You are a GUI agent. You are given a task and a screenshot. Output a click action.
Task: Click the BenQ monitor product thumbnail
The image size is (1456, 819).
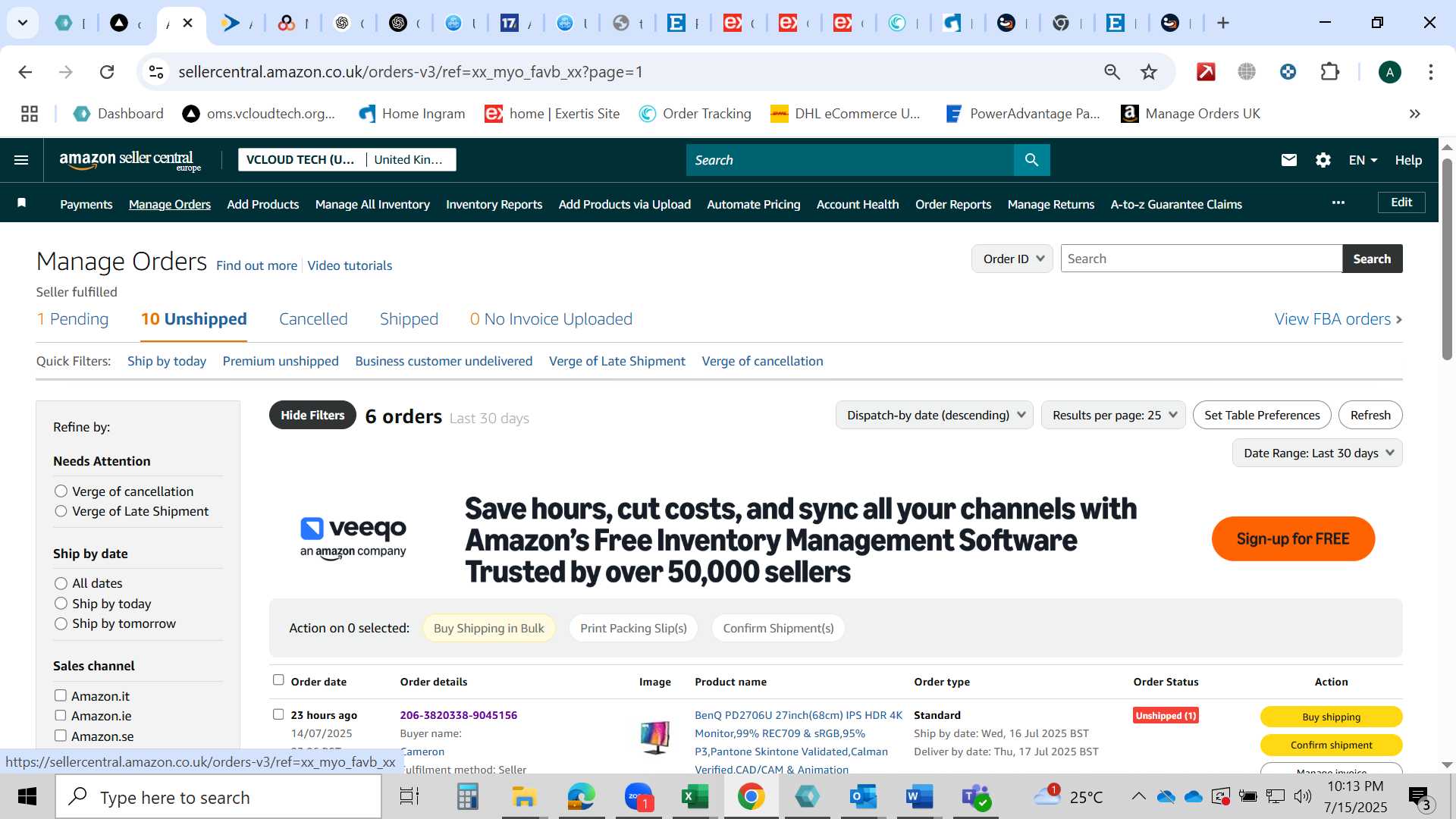[x=654, y=737]
